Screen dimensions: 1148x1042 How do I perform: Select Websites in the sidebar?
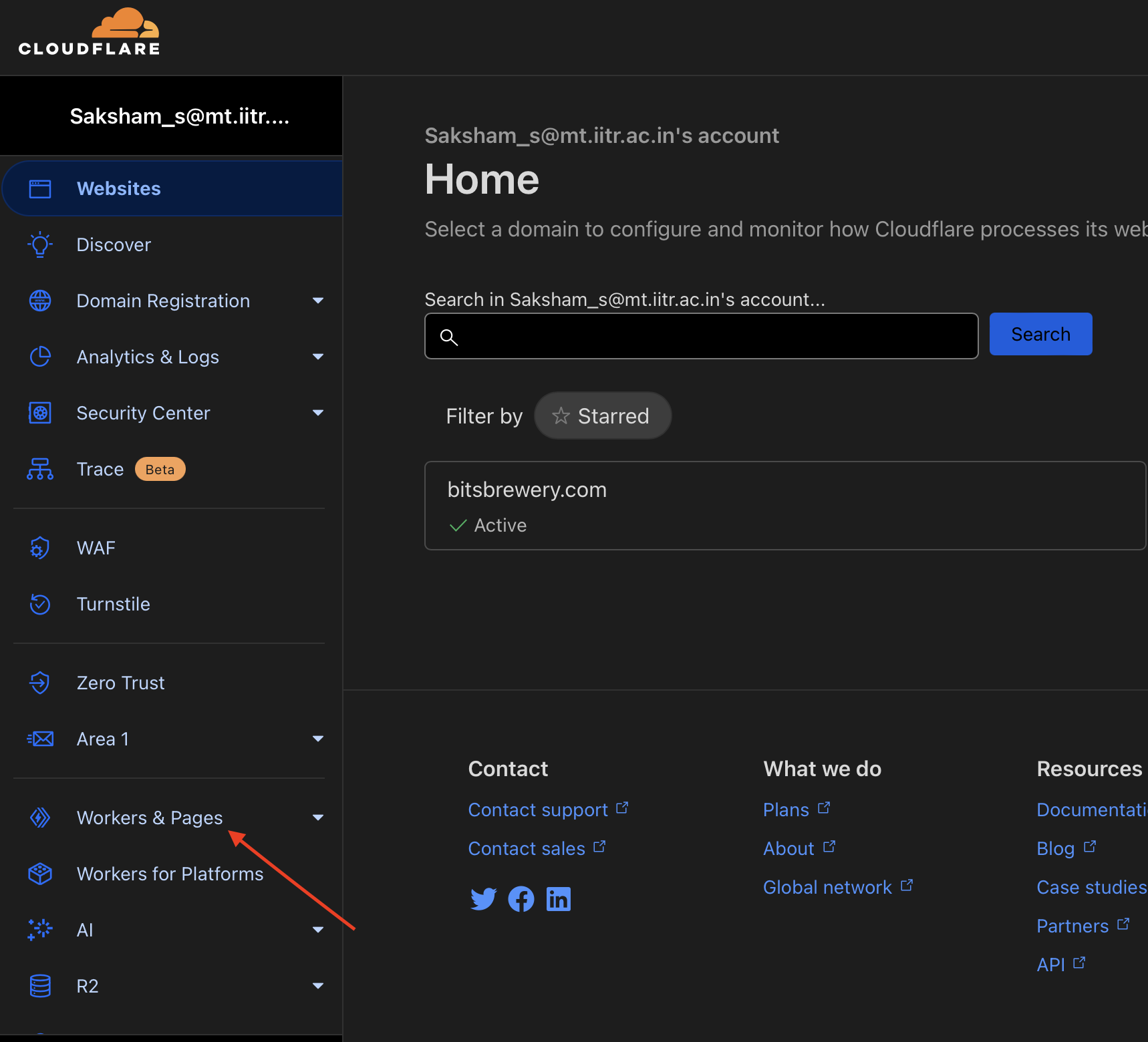[x=172, y=188]
